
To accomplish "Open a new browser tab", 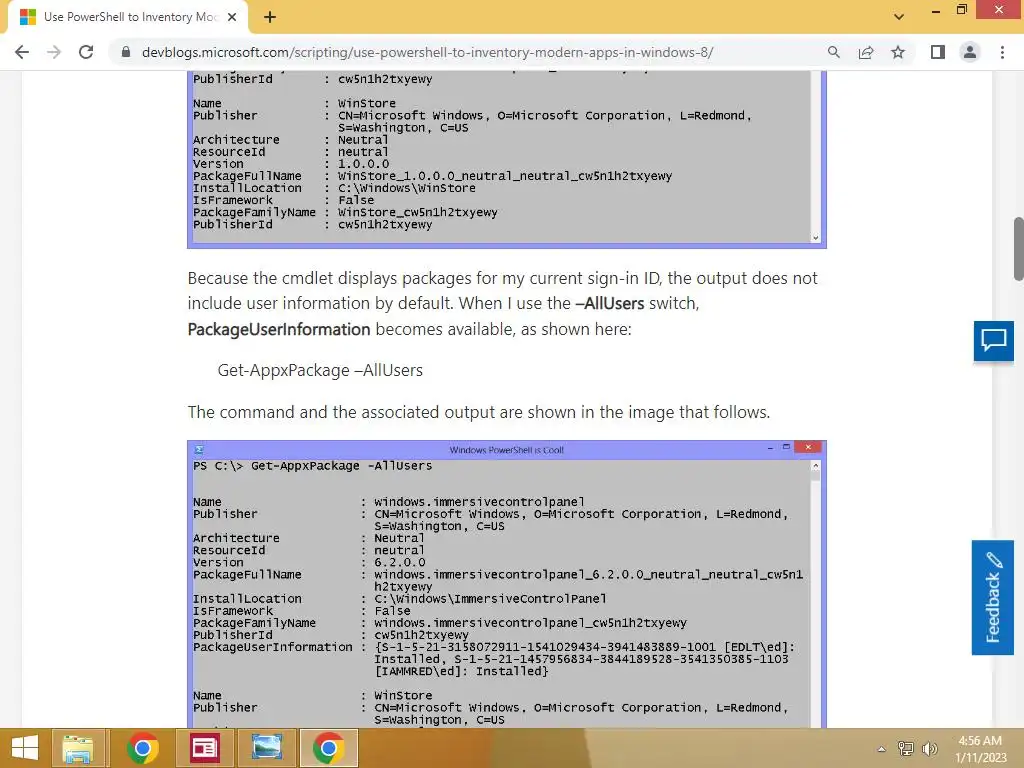I will [x=270, y=17].
